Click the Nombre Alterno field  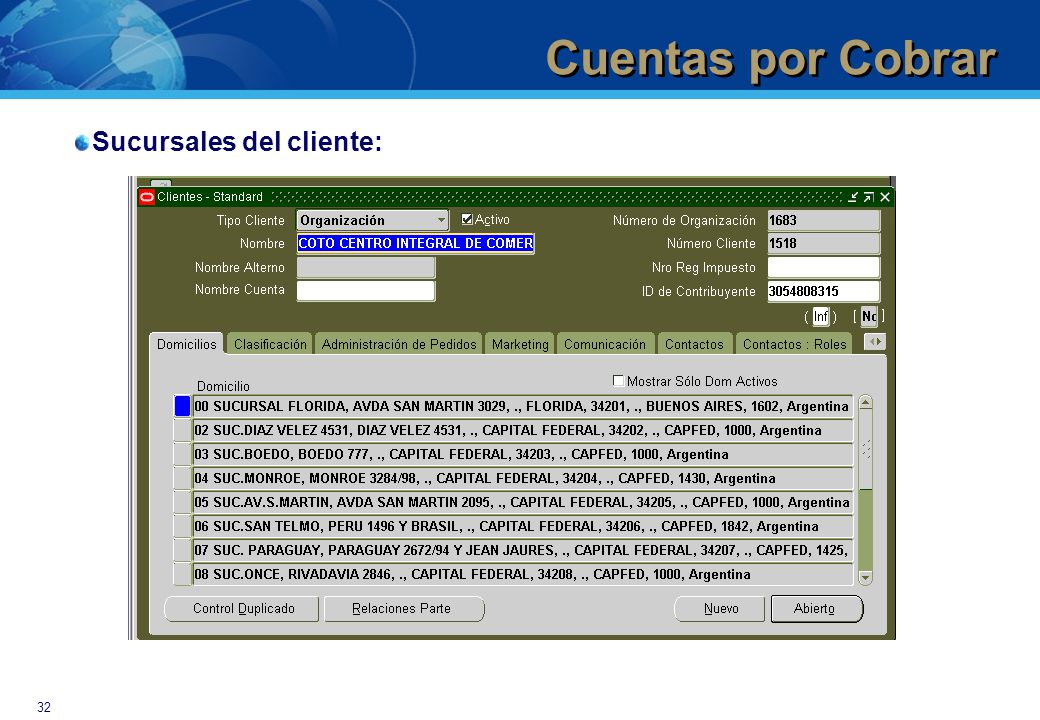click(366, 267)
